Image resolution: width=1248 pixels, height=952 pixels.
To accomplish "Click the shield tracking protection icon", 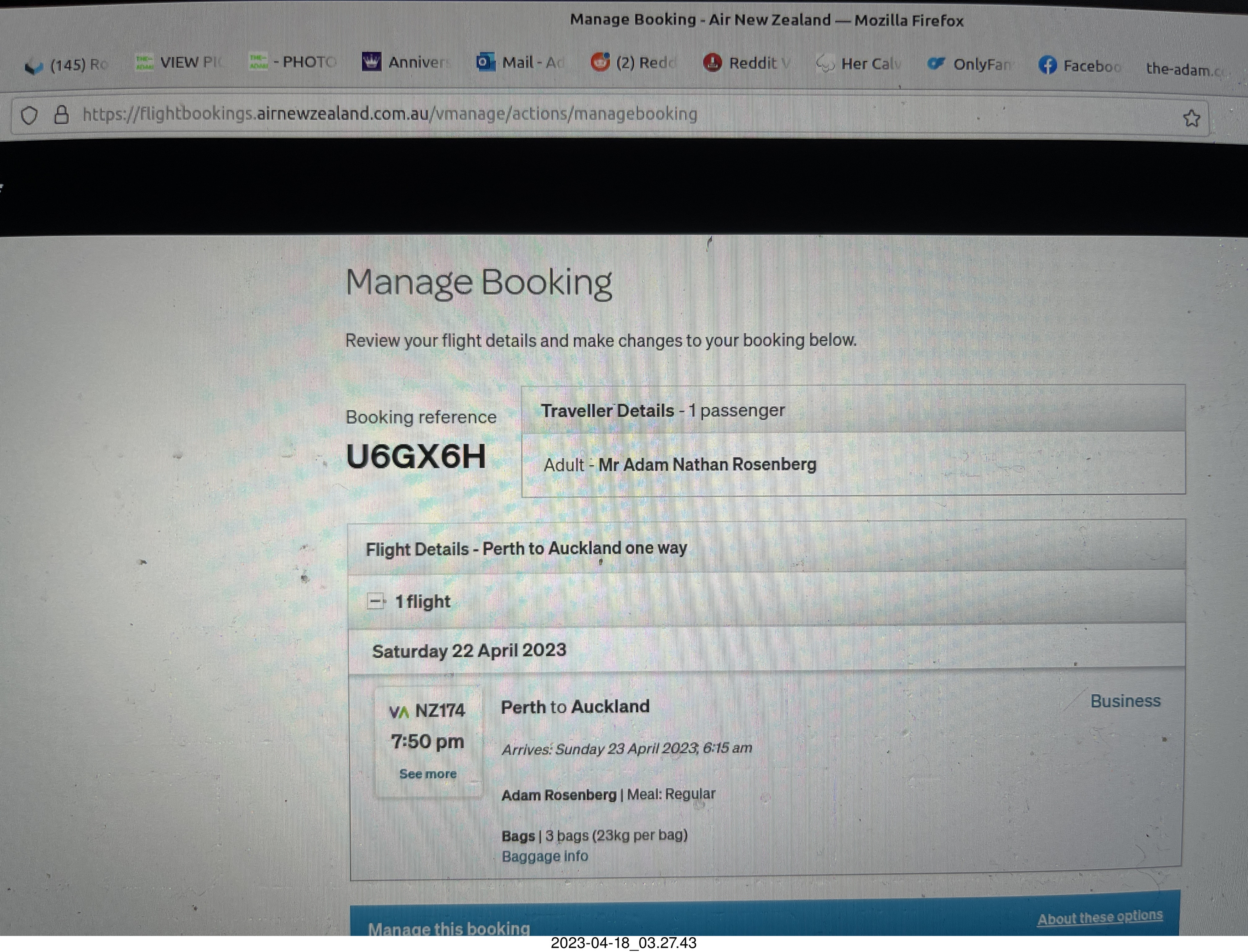I will point(30,115).
